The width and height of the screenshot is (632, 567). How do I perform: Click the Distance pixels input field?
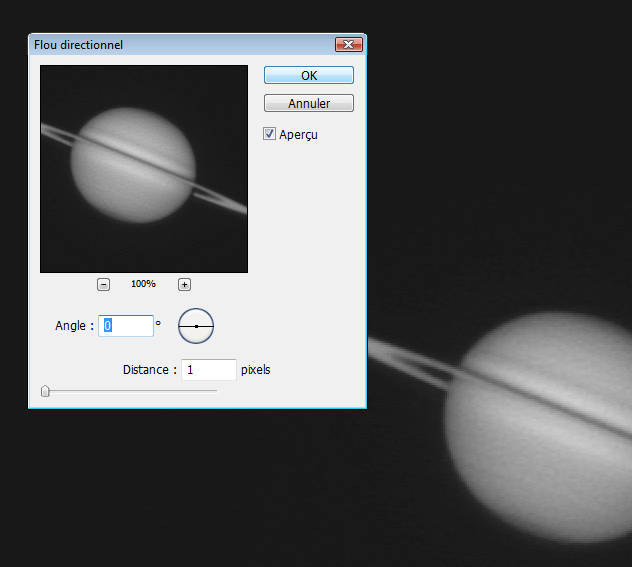click(x=209, y=370)
